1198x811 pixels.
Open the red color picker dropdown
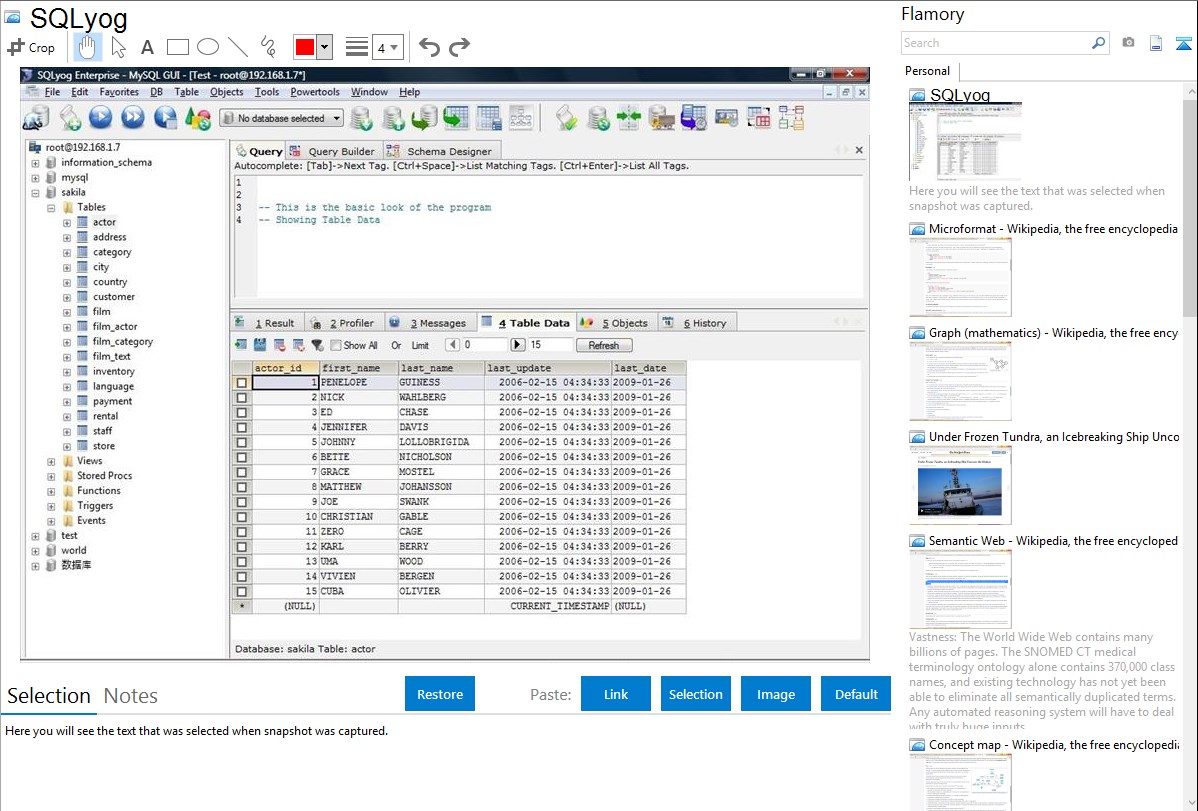click(324, 47)
